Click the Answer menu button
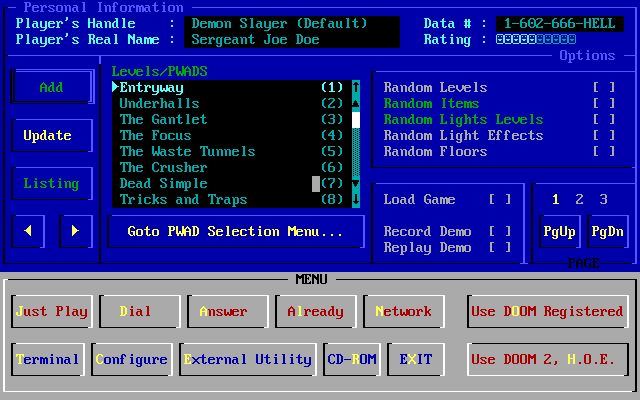The image size is (640, 400). 228,311
